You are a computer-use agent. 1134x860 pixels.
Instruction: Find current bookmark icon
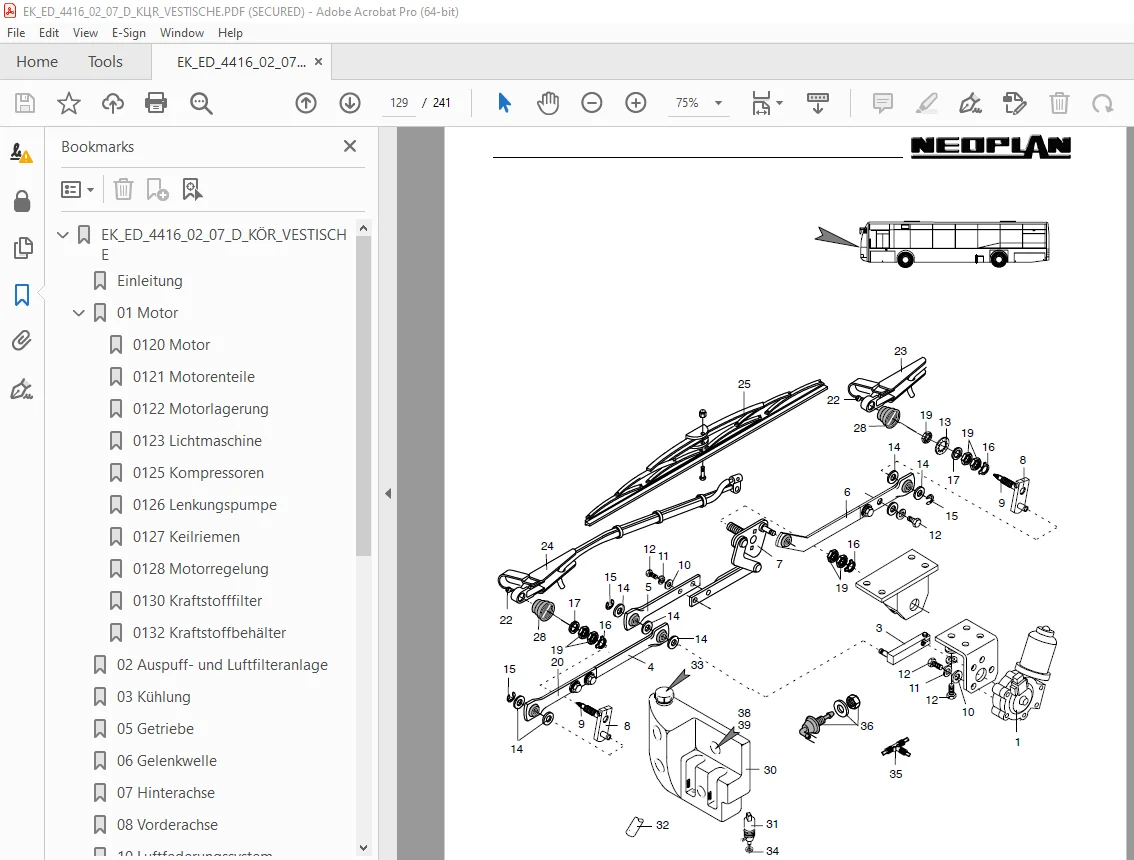coord(192,190)
